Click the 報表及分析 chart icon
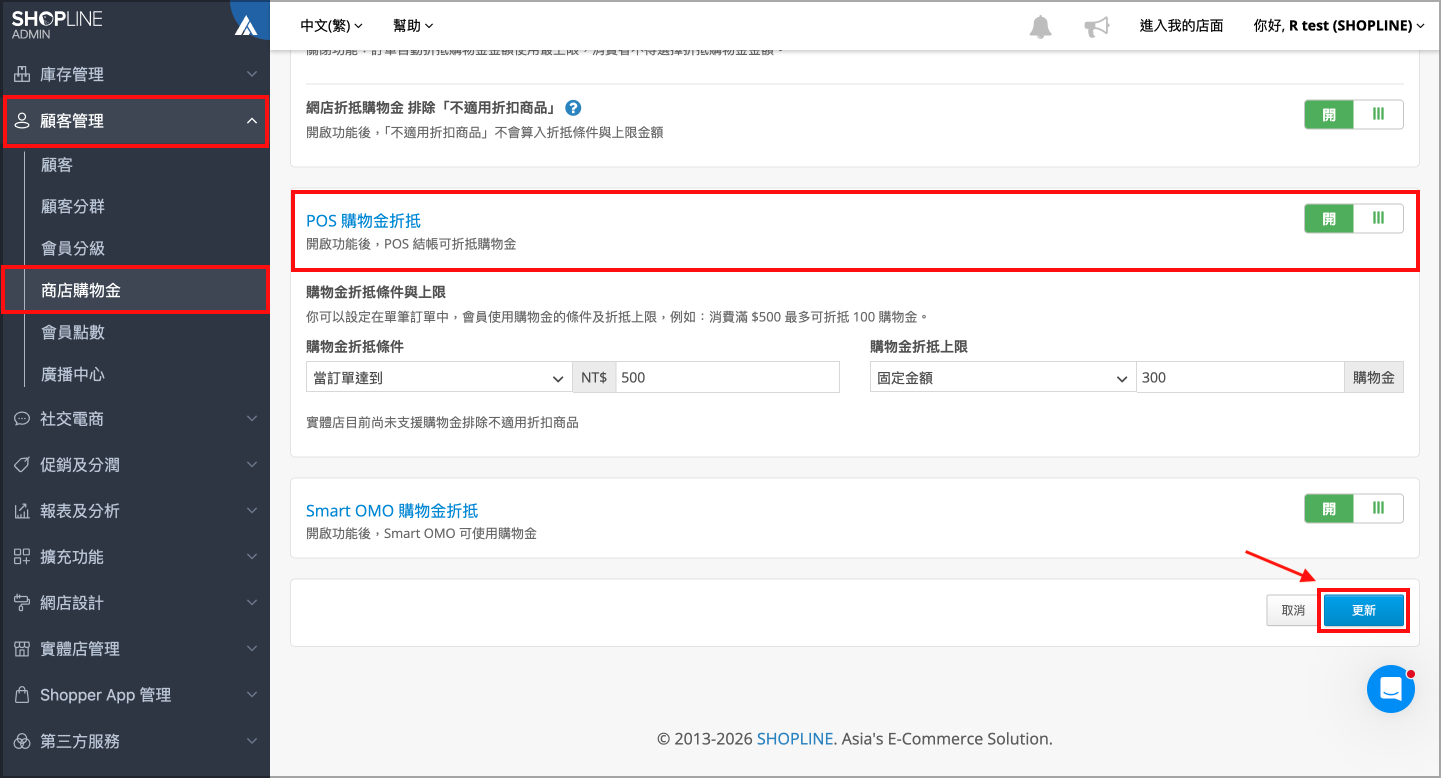The height and width of the screenshot is (778, 1441). click(22, 511)
